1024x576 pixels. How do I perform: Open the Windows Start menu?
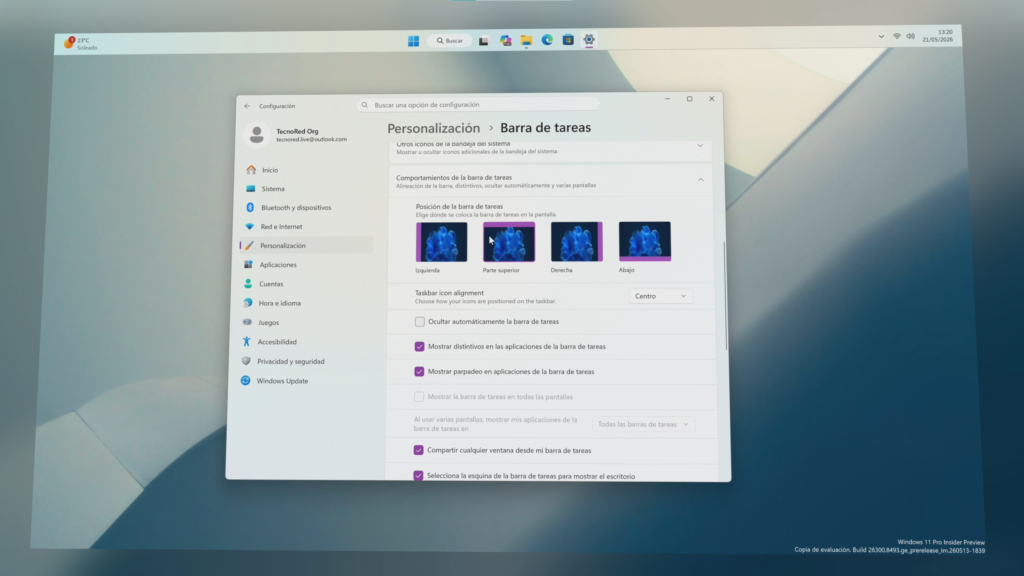point(413,40)
